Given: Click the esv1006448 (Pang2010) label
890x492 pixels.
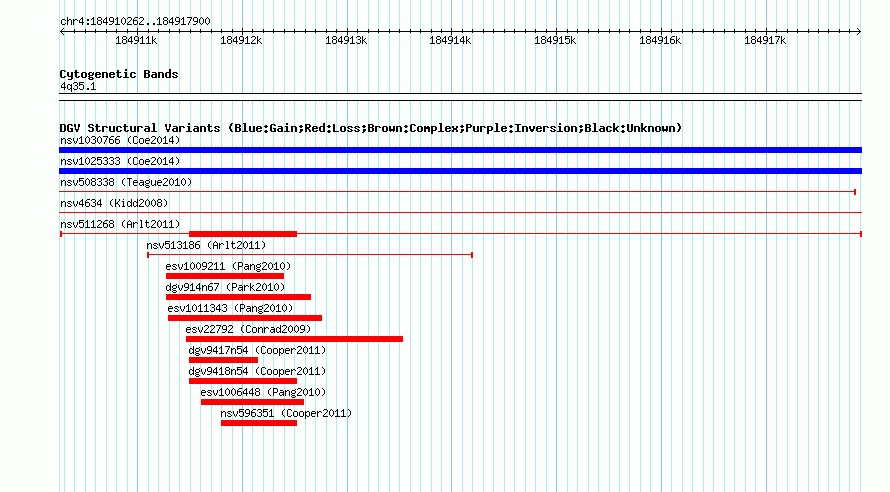Looking at the screenshot, I should (263, 392).
